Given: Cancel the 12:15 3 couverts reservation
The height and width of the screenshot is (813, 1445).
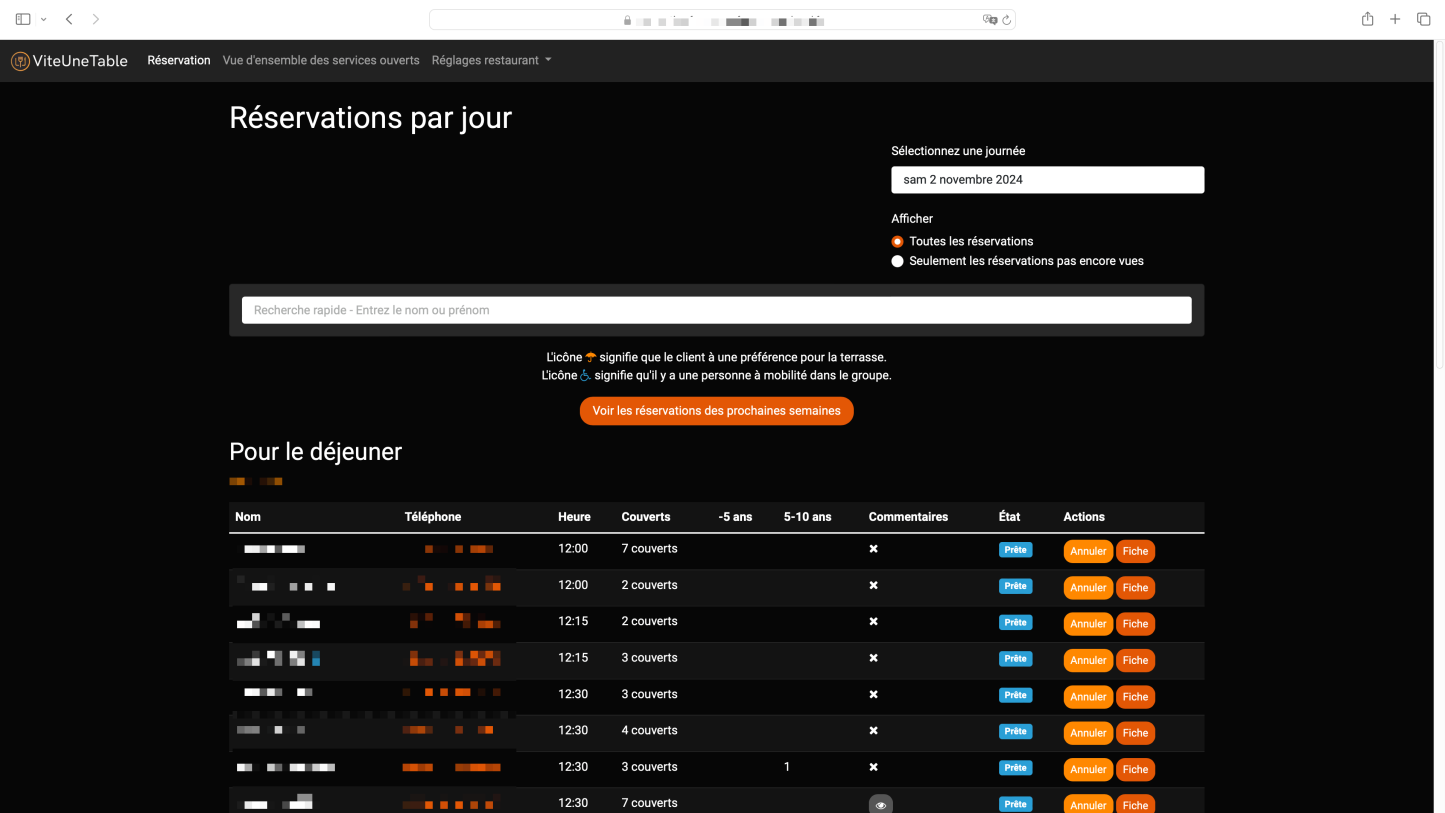Looking at the screenshot, I should pos(1088,660).
